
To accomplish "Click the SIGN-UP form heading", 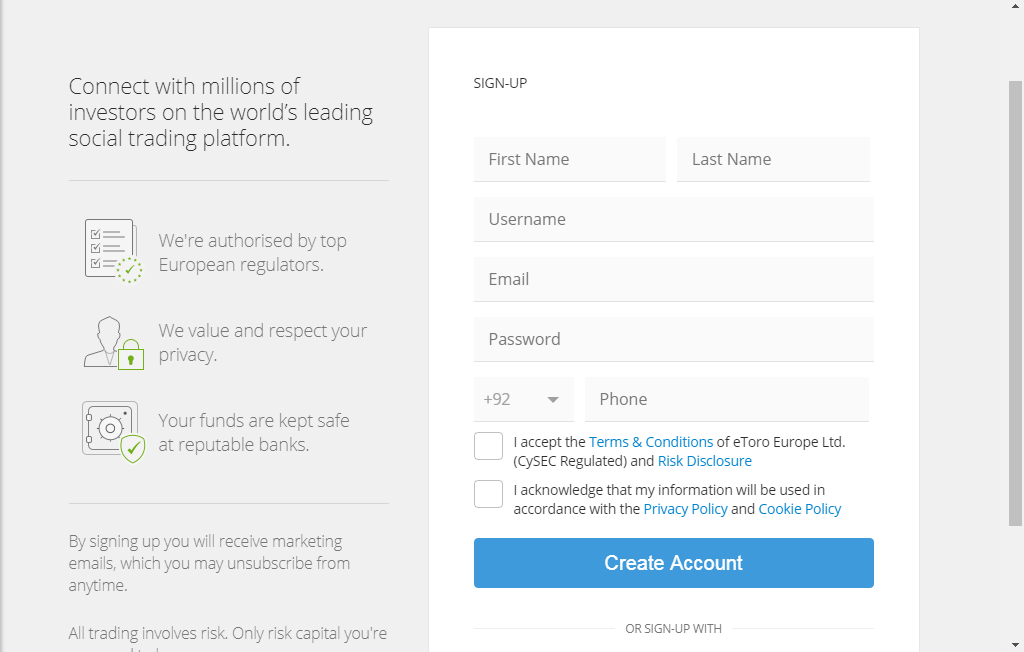I will tap(500, 83).
